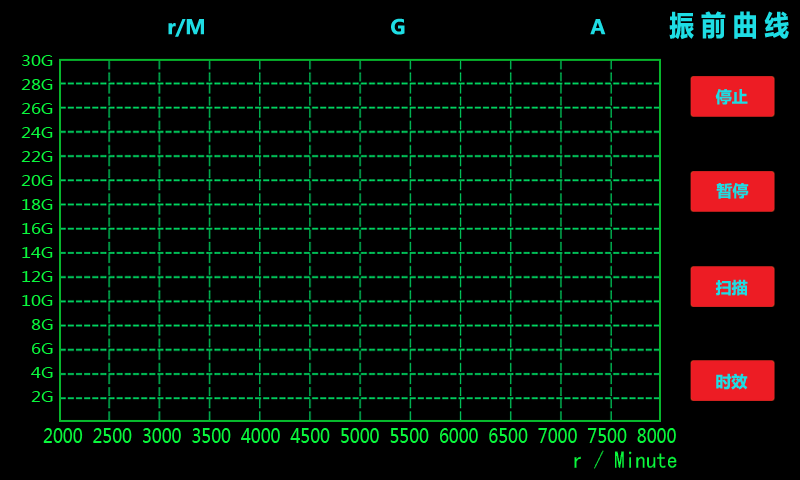Screen dimensions: 800x480
Task: Click the 3500 tick on X axis
Action: (x=211, y=437)
